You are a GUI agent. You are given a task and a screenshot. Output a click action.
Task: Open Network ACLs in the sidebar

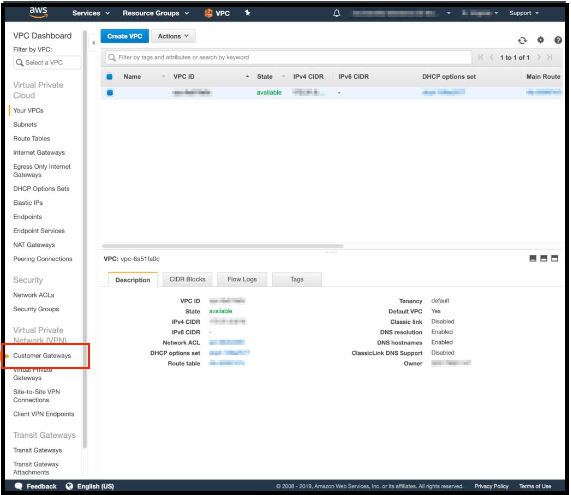coord(34,295)
